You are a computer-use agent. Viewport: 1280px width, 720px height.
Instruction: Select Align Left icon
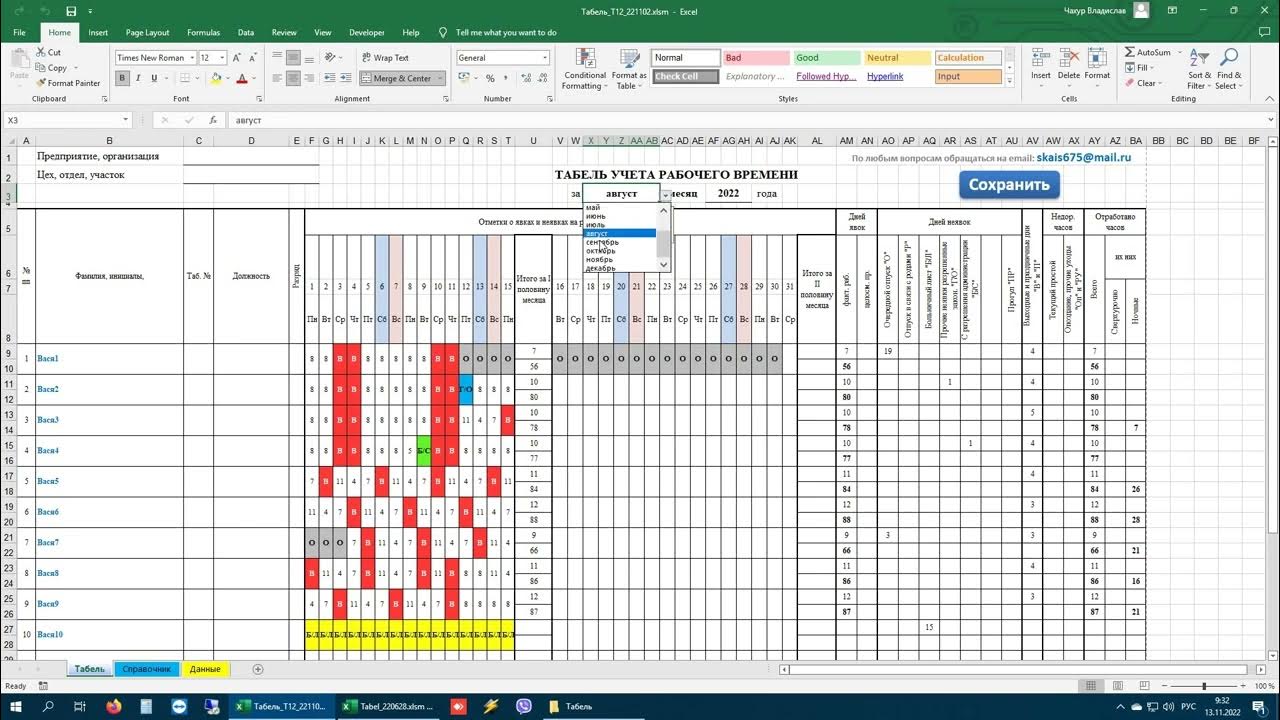[x=277, y=78]
